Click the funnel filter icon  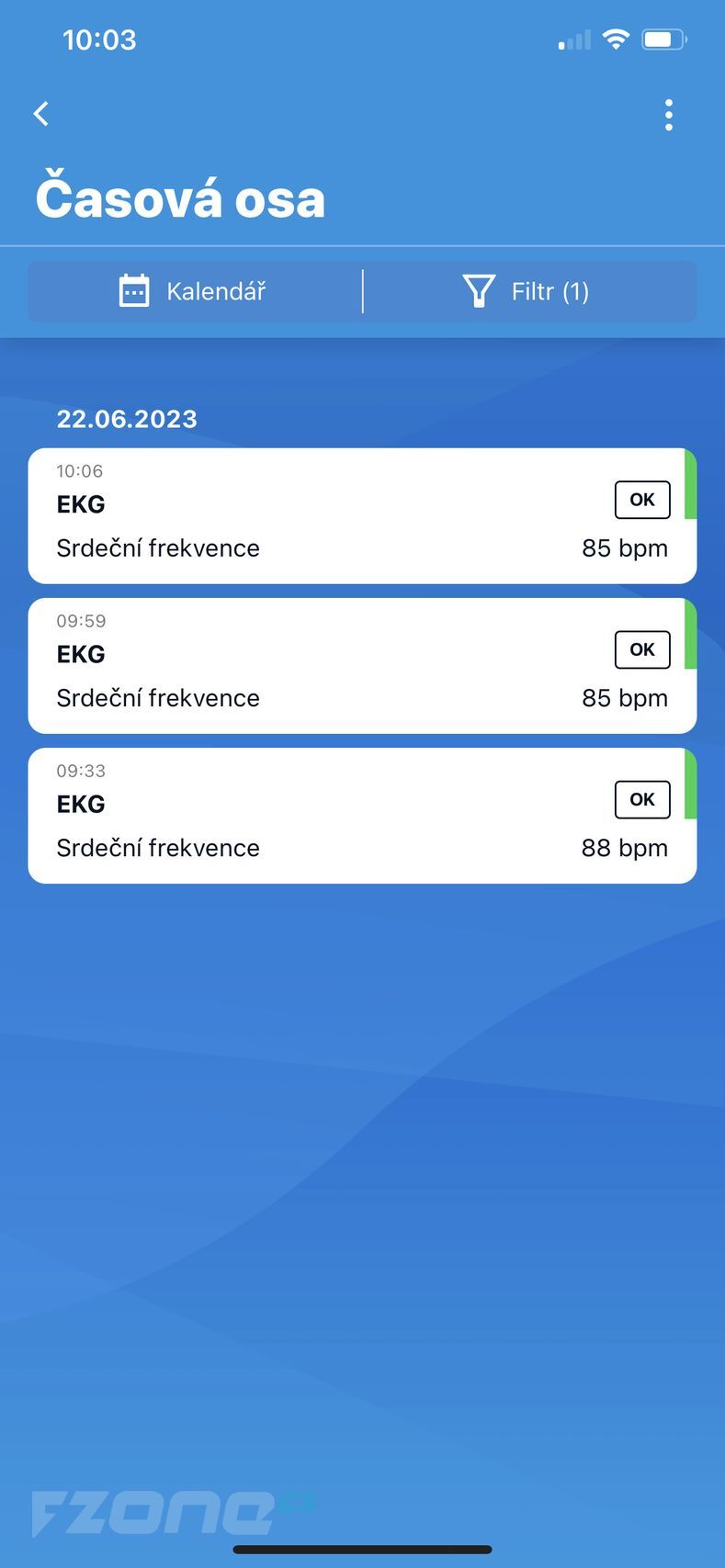(479, 291)
